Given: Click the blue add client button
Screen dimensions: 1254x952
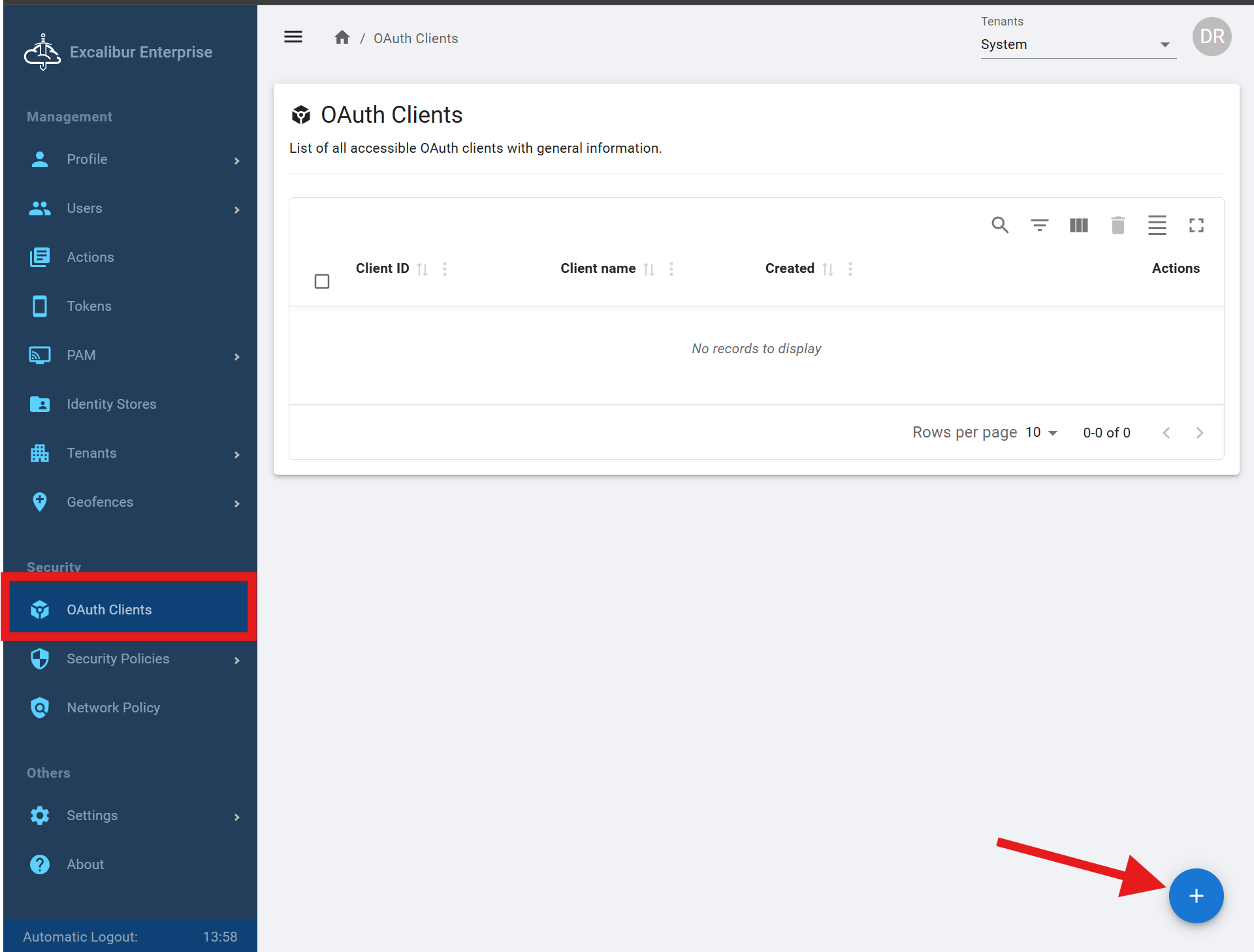Looking at the screenshot, I should coord(1195,895).
